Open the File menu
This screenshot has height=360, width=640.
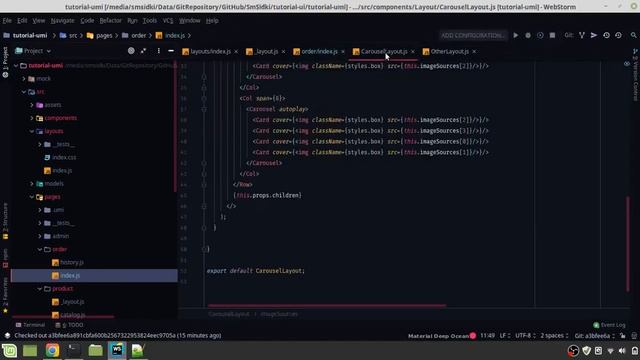[7, 20]
